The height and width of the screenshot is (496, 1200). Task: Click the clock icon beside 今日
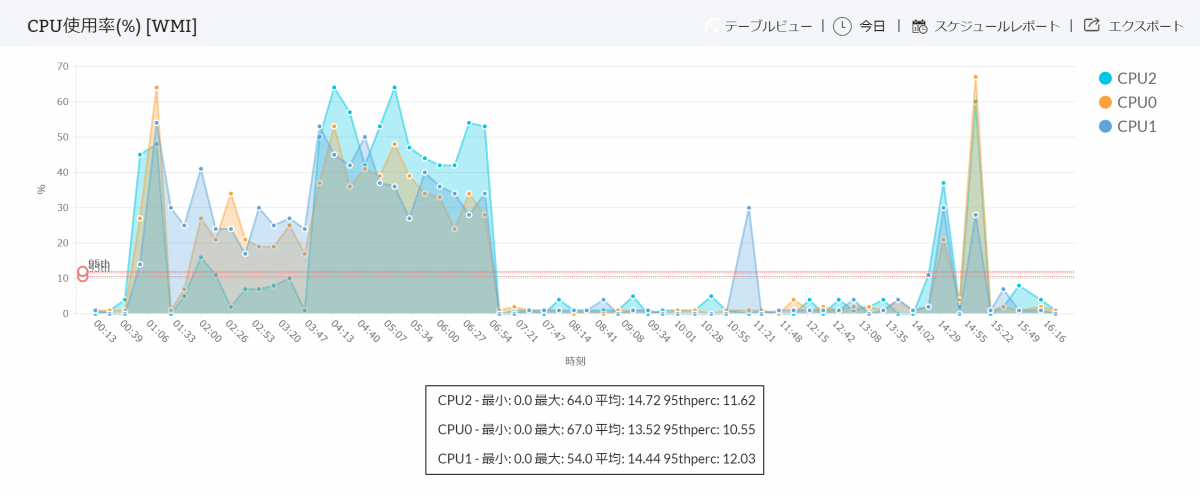coord(842,26)
